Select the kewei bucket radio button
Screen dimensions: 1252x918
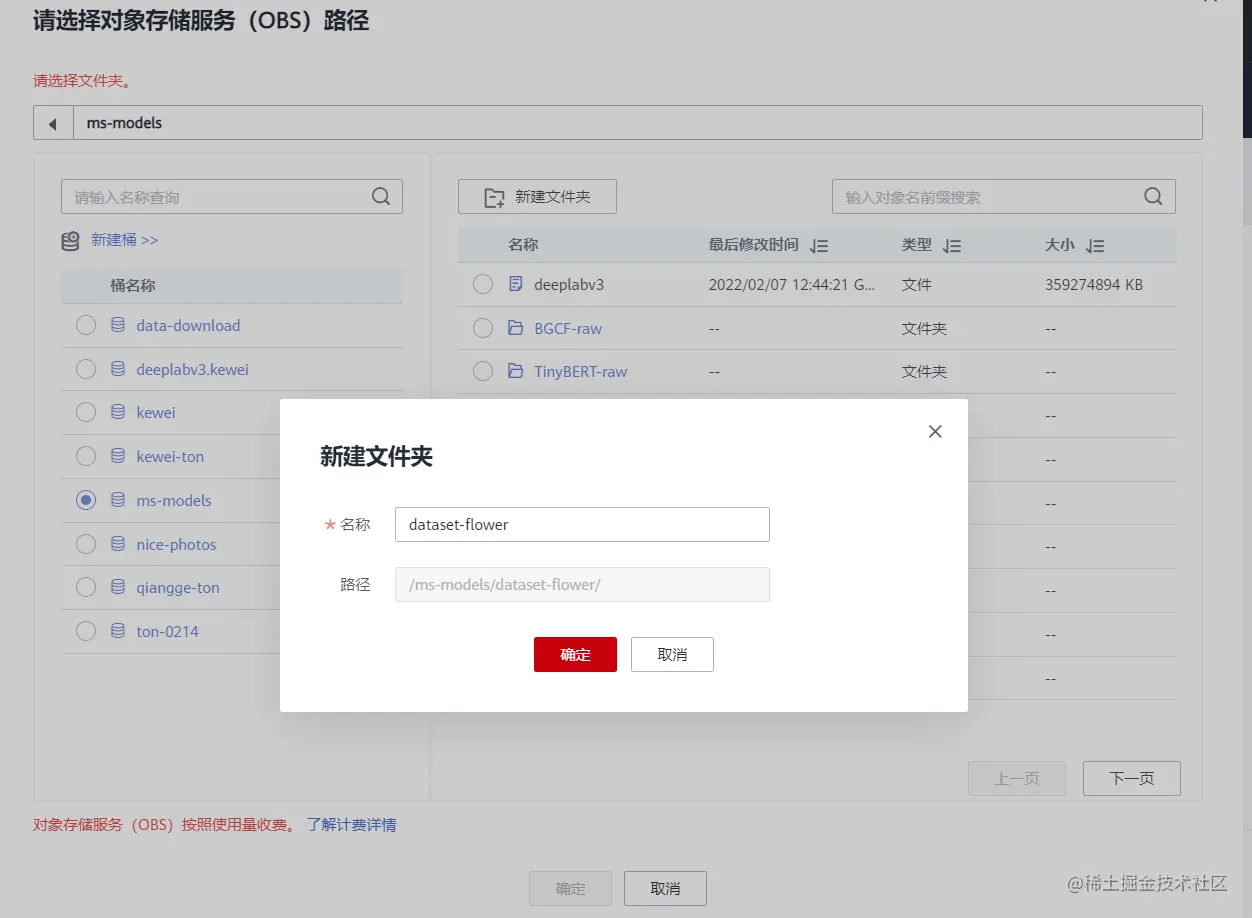point(86,412)
